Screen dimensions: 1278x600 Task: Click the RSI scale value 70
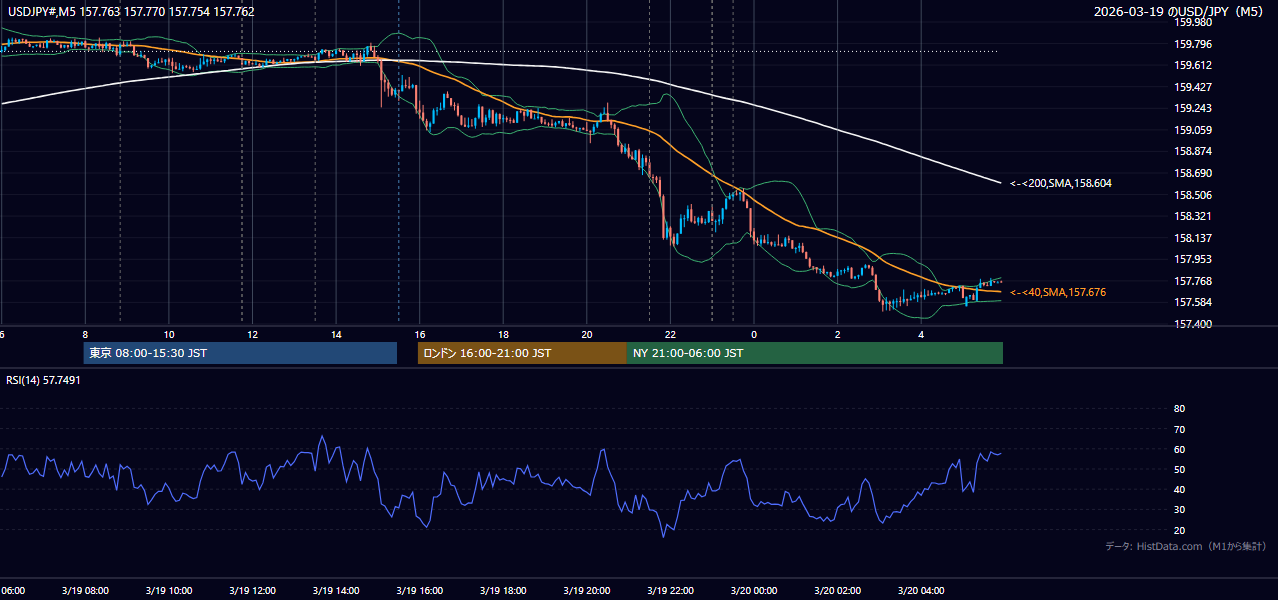point(1179,429)
